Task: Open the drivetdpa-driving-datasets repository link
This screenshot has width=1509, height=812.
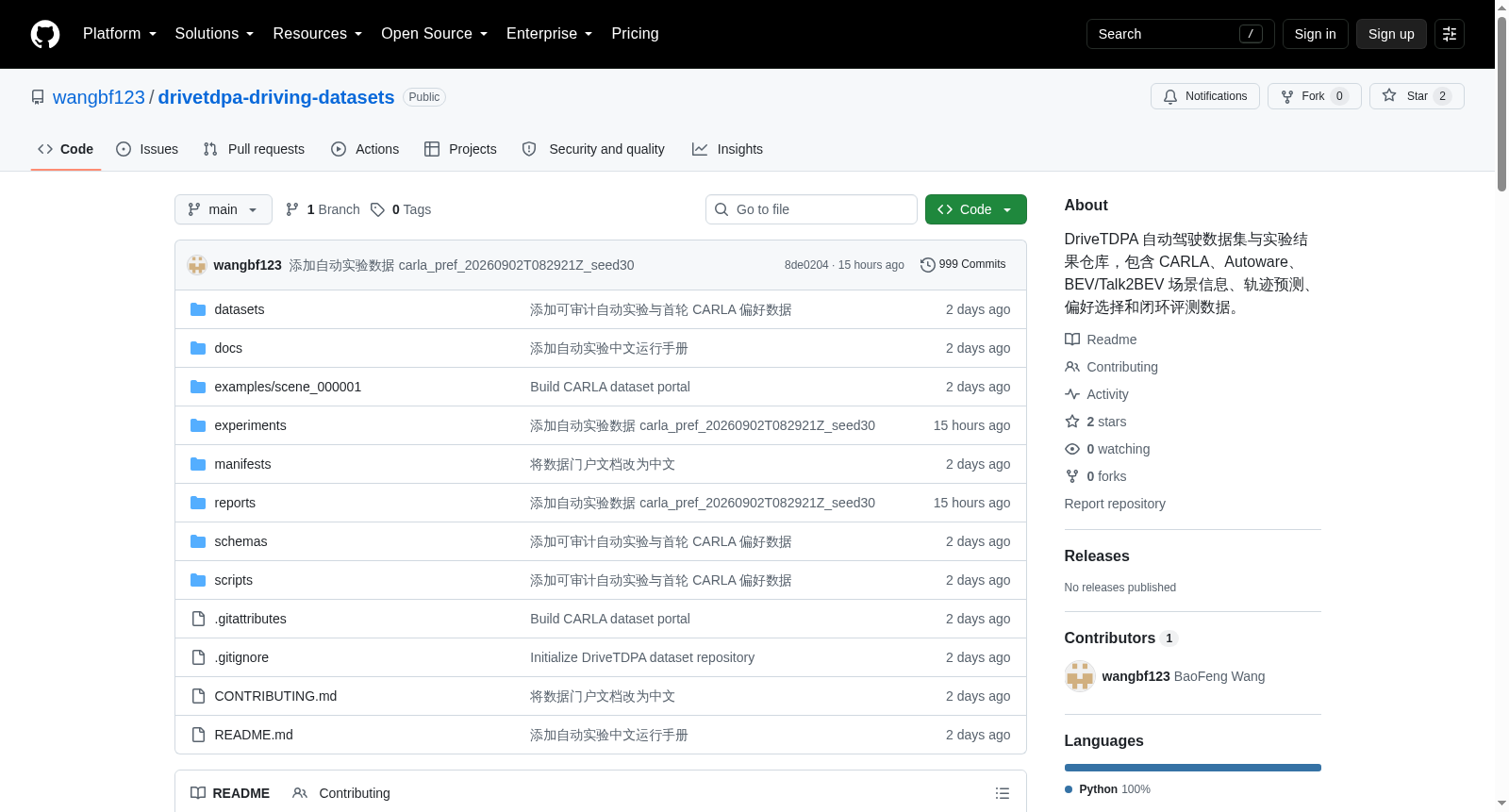Action: (276, 97)
